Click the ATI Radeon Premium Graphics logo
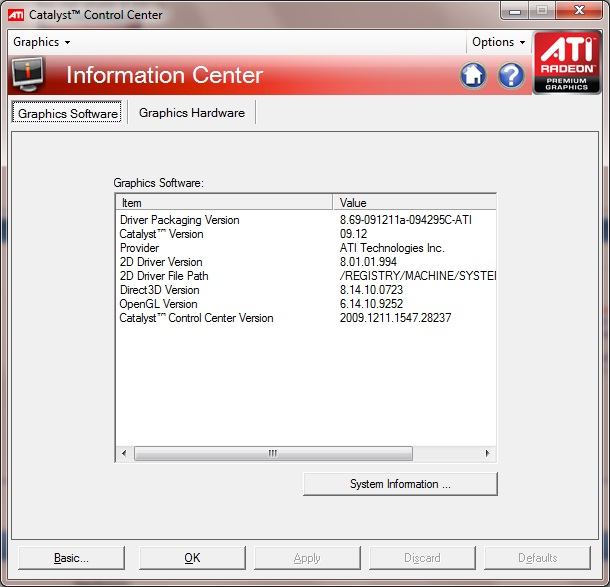Screen dimensions: 610x587 click(x=567, y=62)
